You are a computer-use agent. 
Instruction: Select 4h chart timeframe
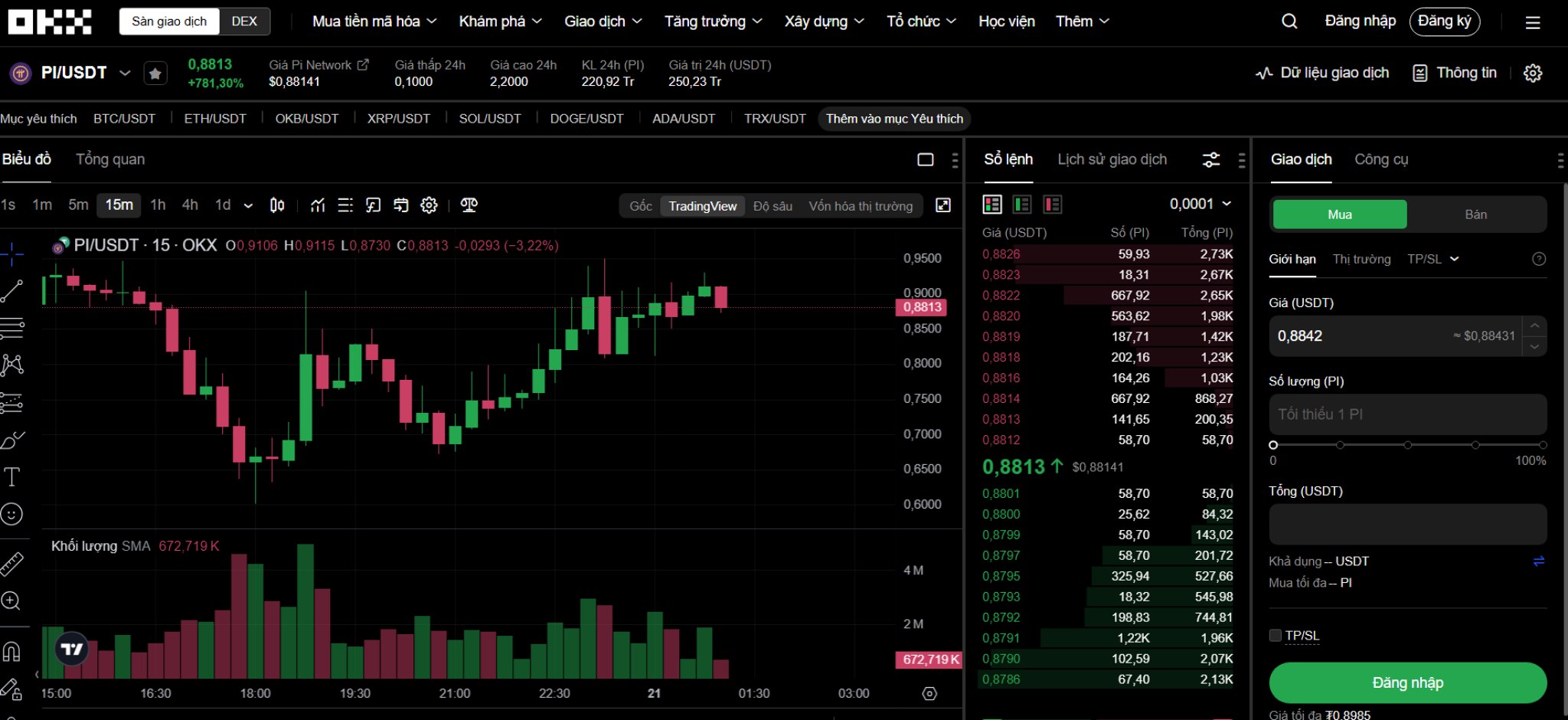click(x=190, y=205)
